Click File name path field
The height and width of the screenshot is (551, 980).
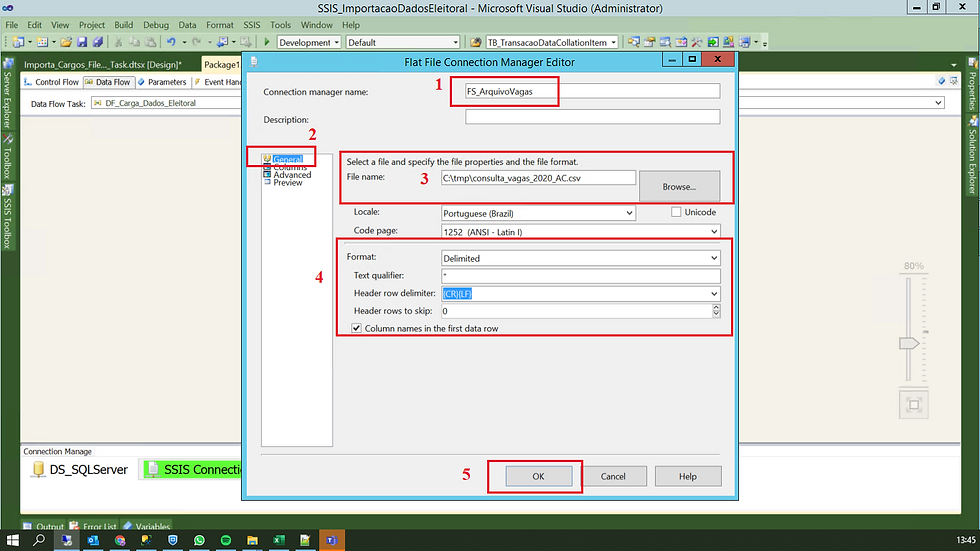pos(538,178)
